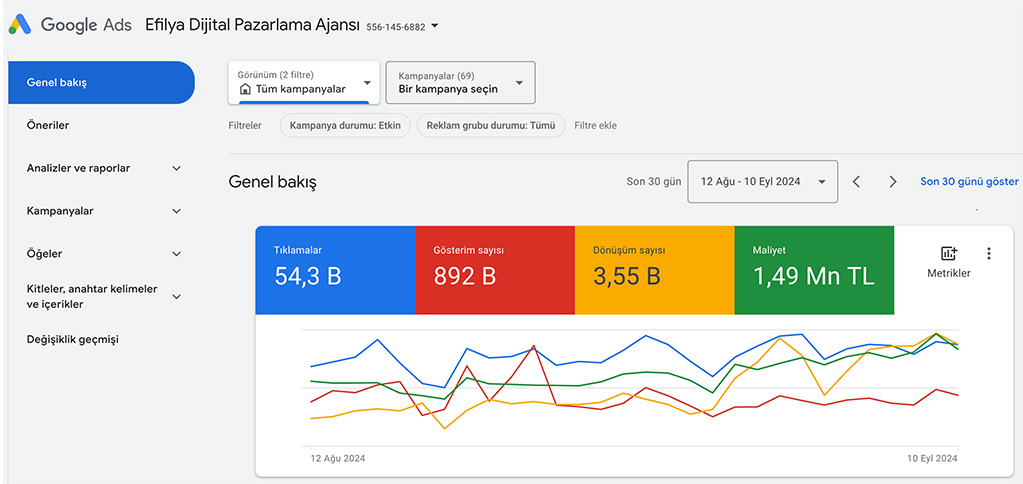The width and height of the screenshot is (1023, 484).
Task: Open the three-dot more options menu
Action: tap(989, 254)
